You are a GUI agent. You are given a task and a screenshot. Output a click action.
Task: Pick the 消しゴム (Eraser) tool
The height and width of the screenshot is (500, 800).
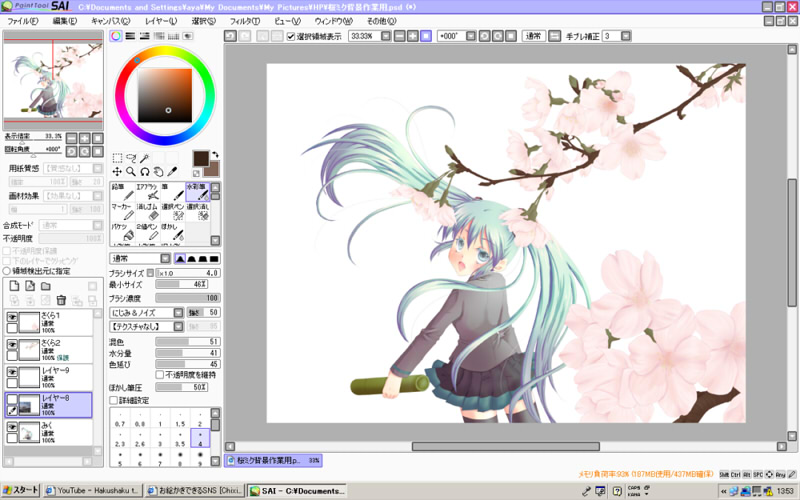(x=147, y=211)
